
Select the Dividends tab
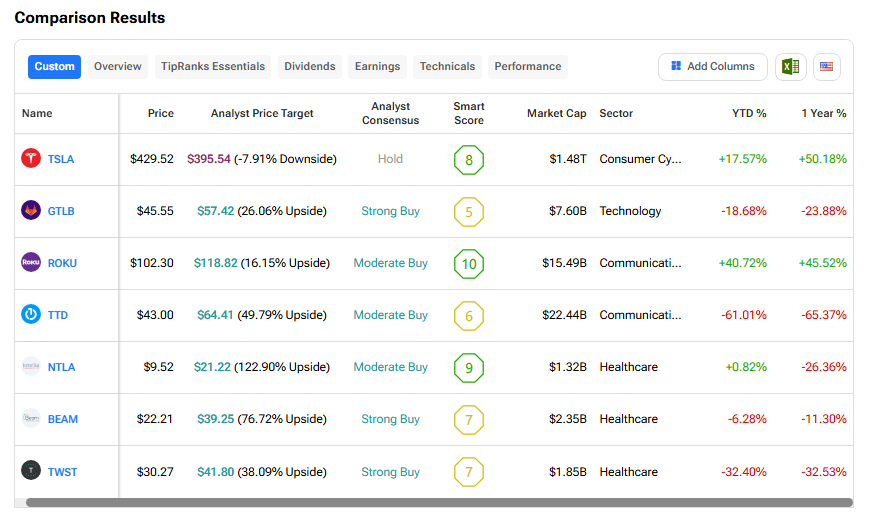[309, 67]
